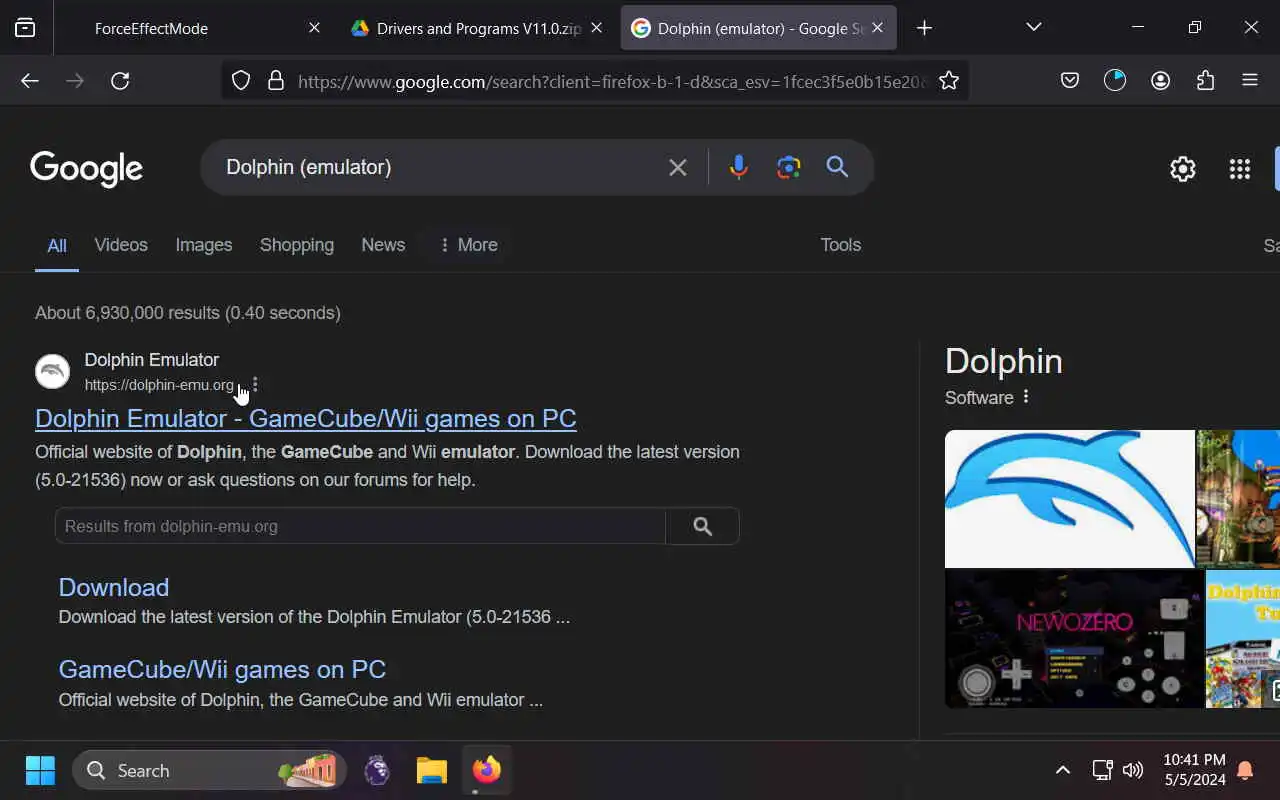Close the Dolphin (emulator) Google Search tab
The width and height of the screenshot is (1280, 800).
tap(877, 28)
